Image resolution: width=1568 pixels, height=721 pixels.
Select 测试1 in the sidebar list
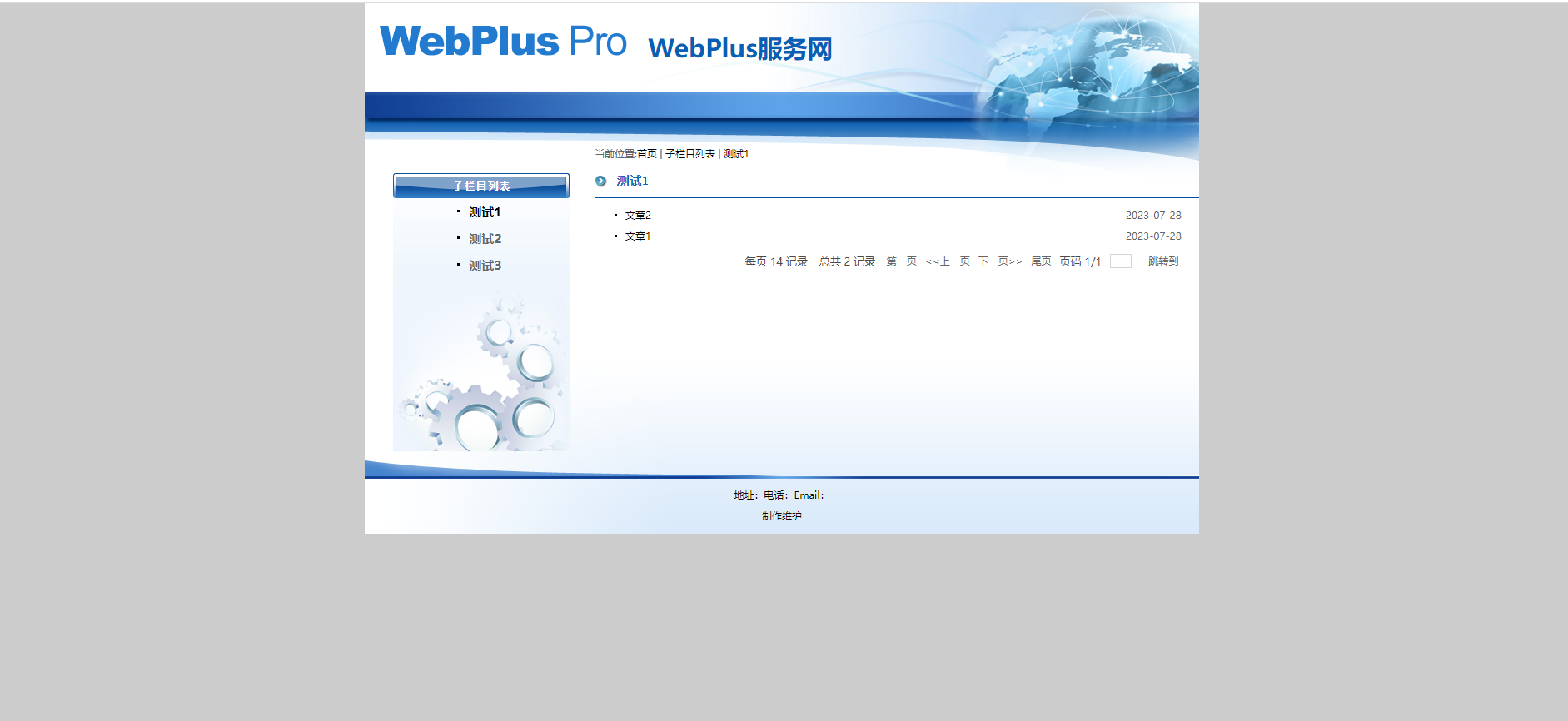[485, 212]
